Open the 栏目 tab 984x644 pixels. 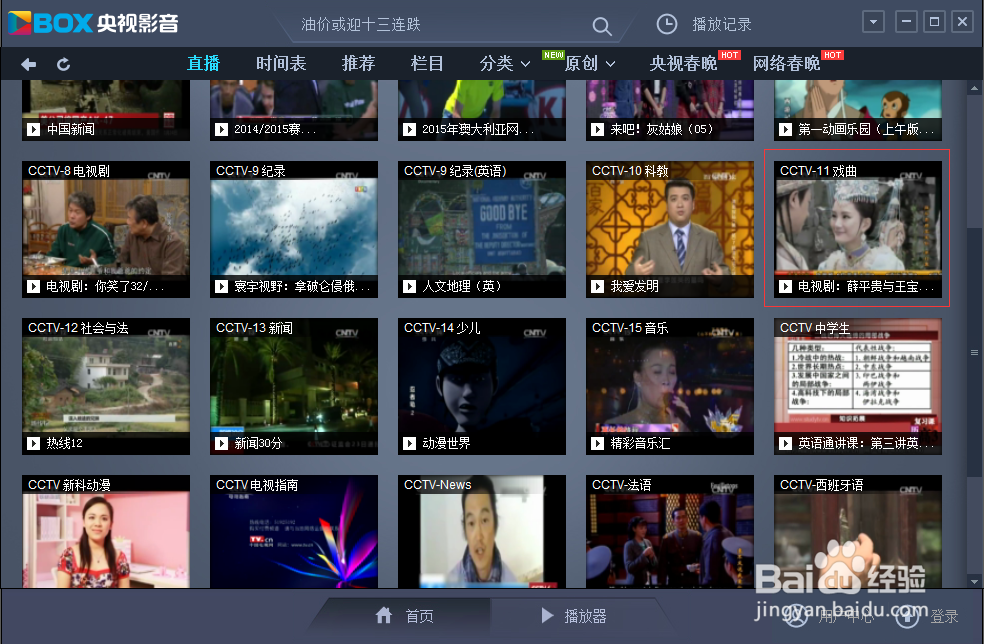tap(427, 63)
